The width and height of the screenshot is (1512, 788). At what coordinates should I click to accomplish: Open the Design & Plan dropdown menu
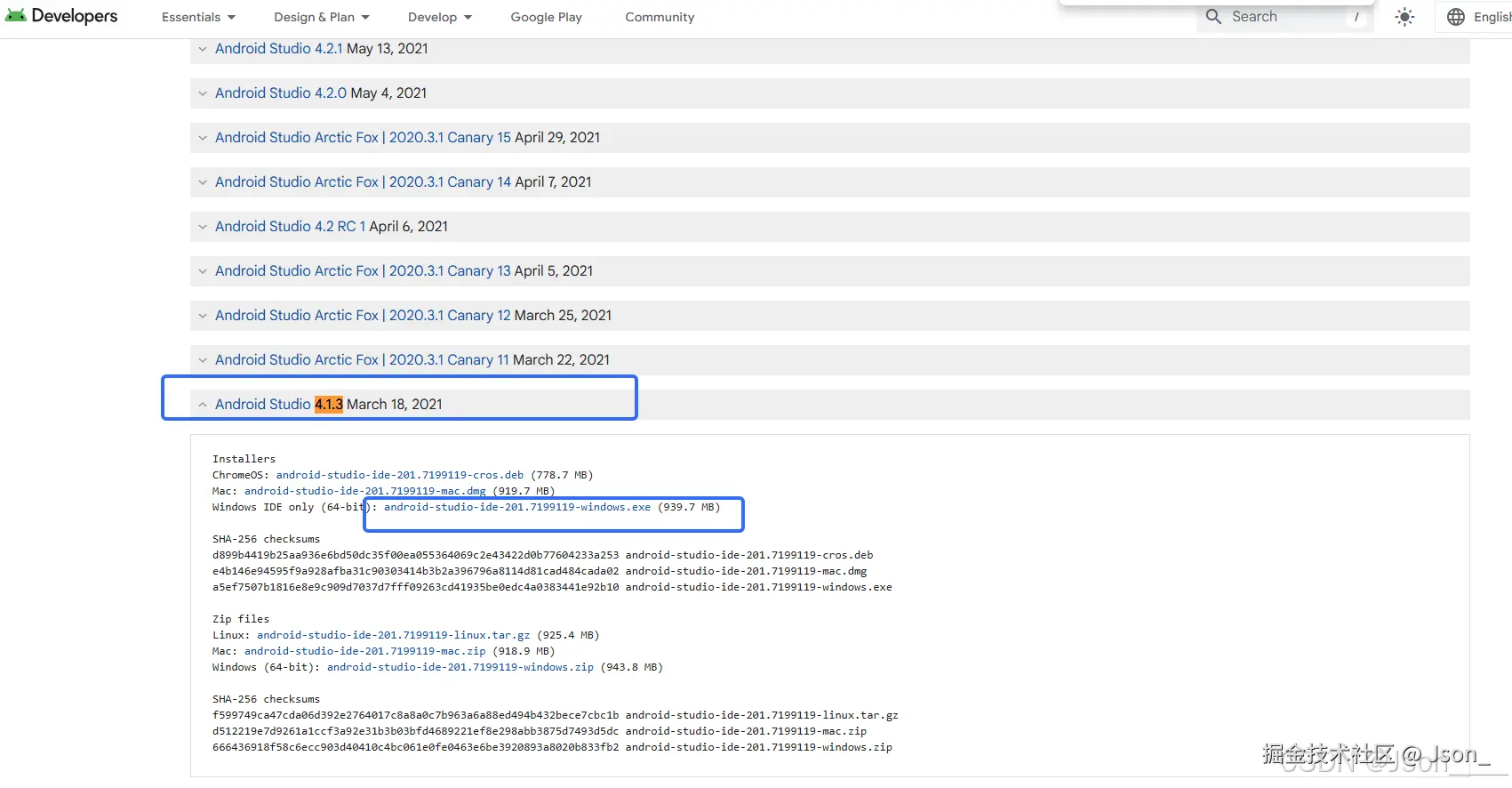click(322, 17)
